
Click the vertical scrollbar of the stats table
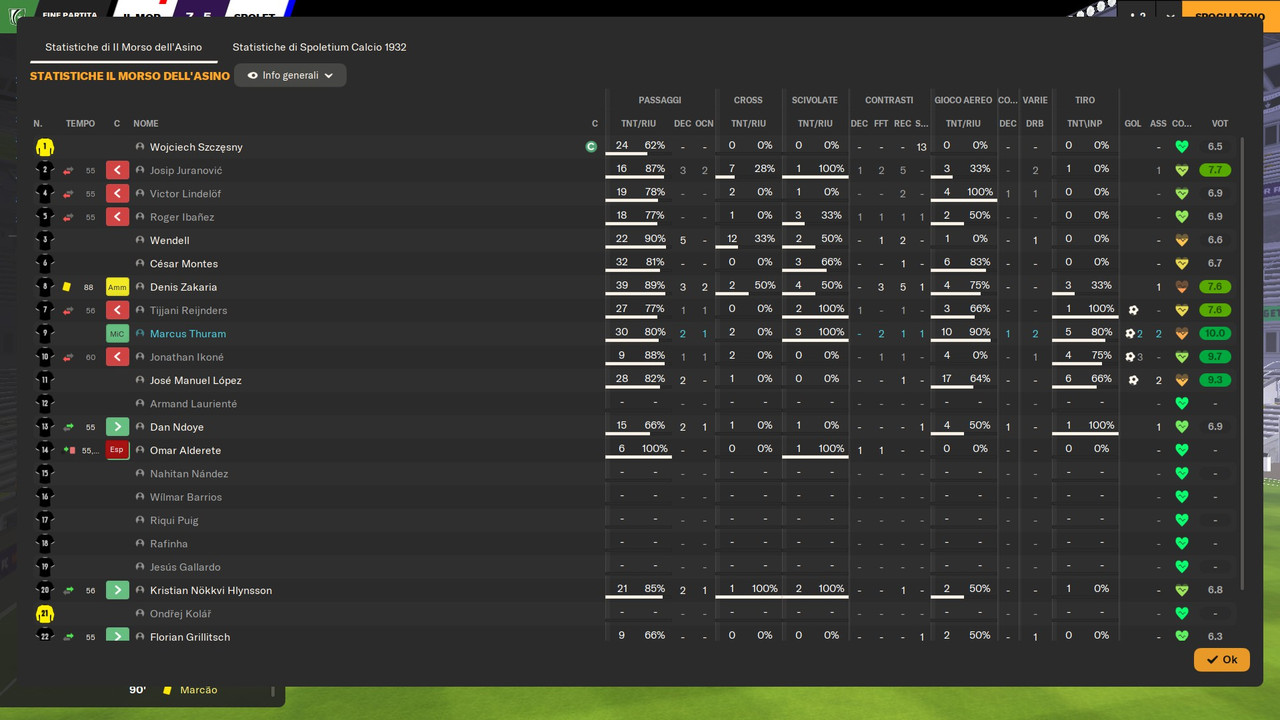point(1244,364)
